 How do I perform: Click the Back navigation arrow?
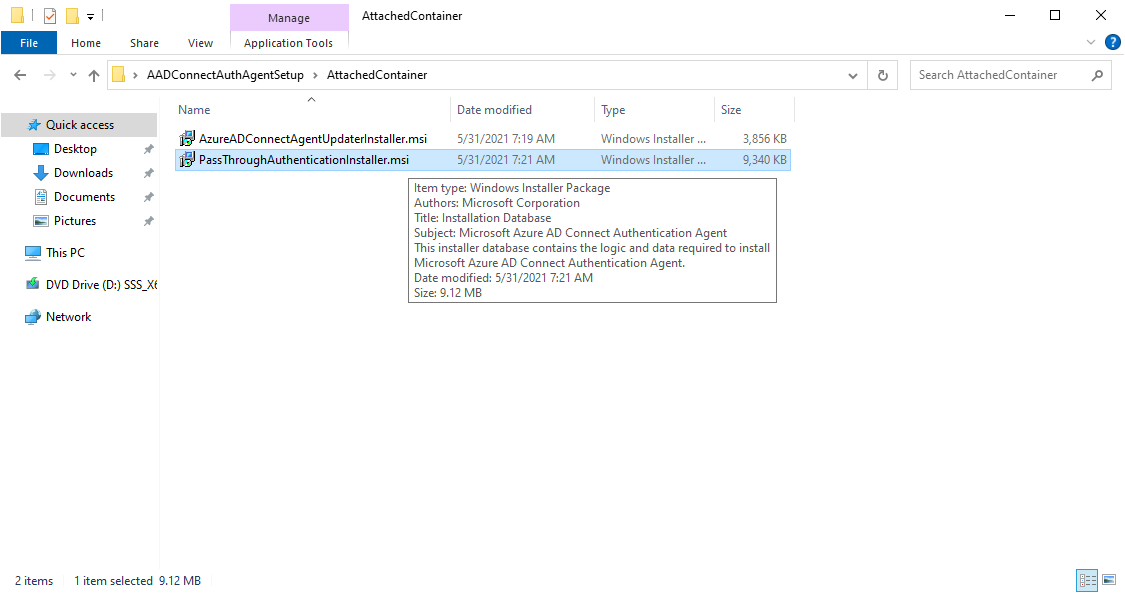(x=20, y=75)
